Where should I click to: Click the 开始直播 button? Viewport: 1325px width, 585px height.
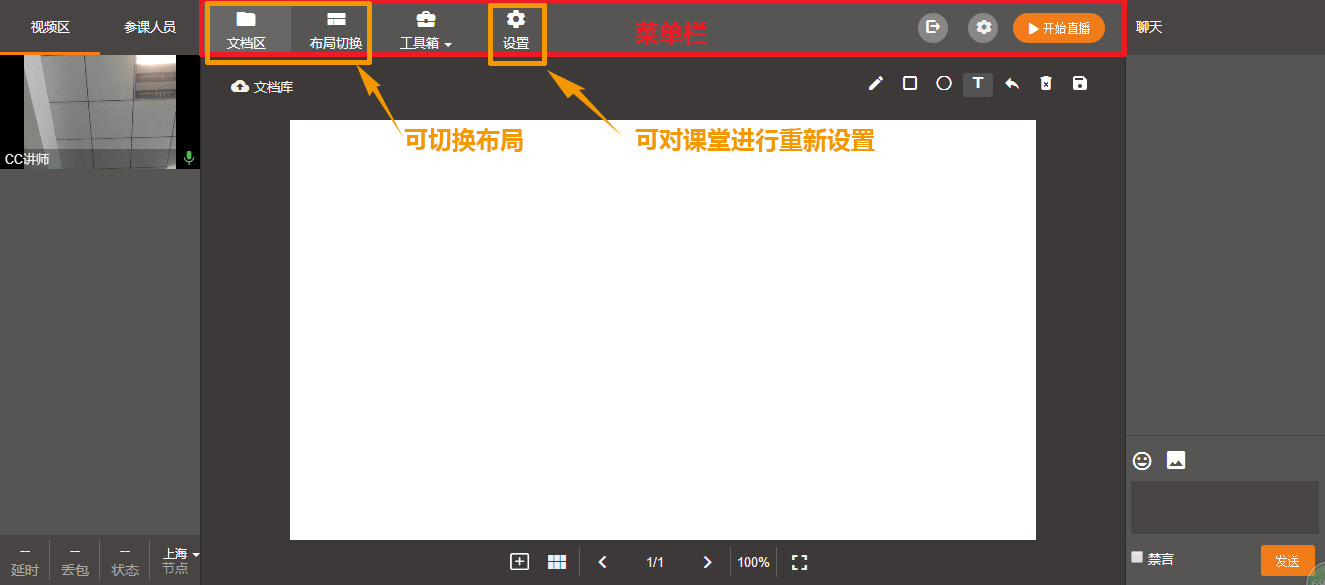click(x=1059, y=28)
